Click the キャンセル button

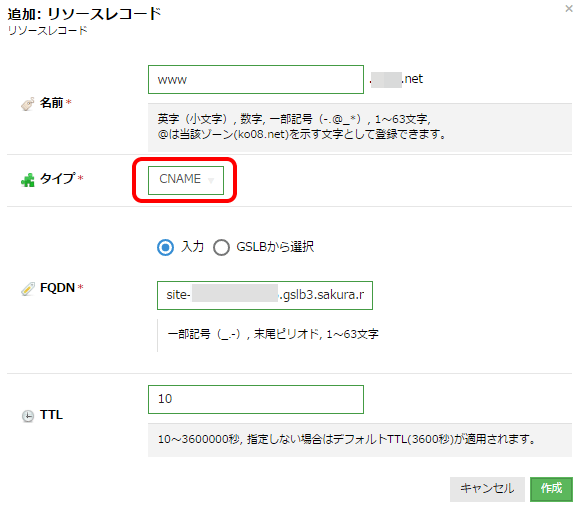(487, 489)
